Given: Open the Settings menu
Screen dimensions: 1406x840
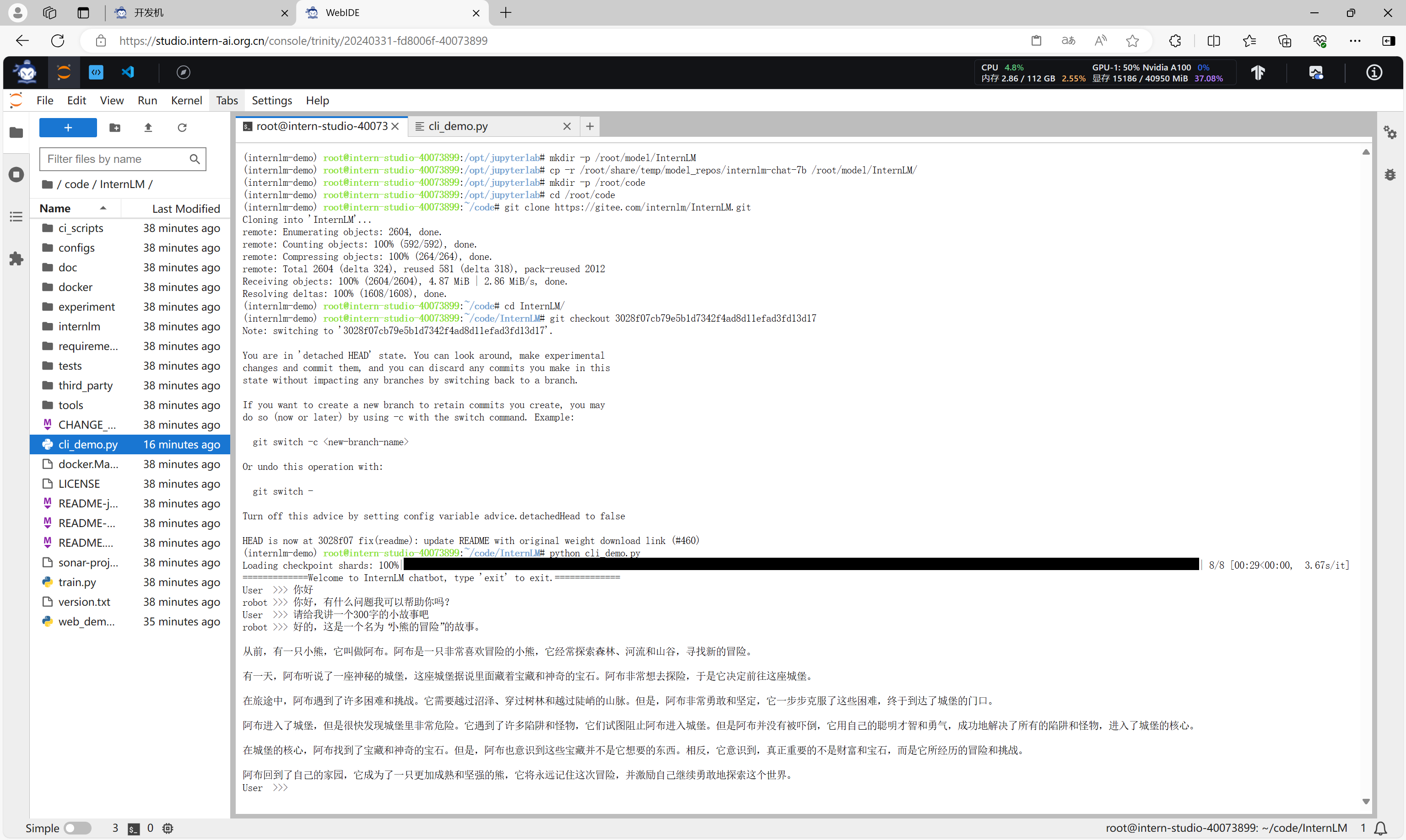Looking at the screenshot, I should point(272,100).
